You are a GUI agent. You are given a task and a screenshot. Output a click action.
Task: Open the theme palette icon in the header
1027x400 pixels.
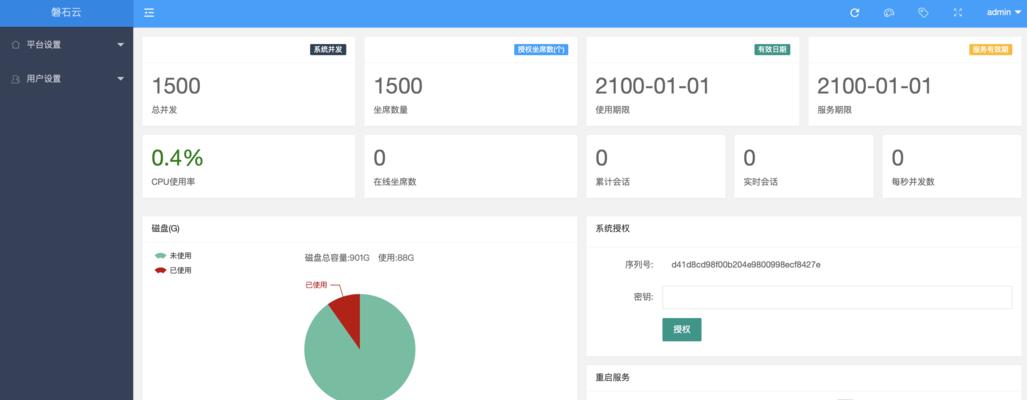click(889, 12)
